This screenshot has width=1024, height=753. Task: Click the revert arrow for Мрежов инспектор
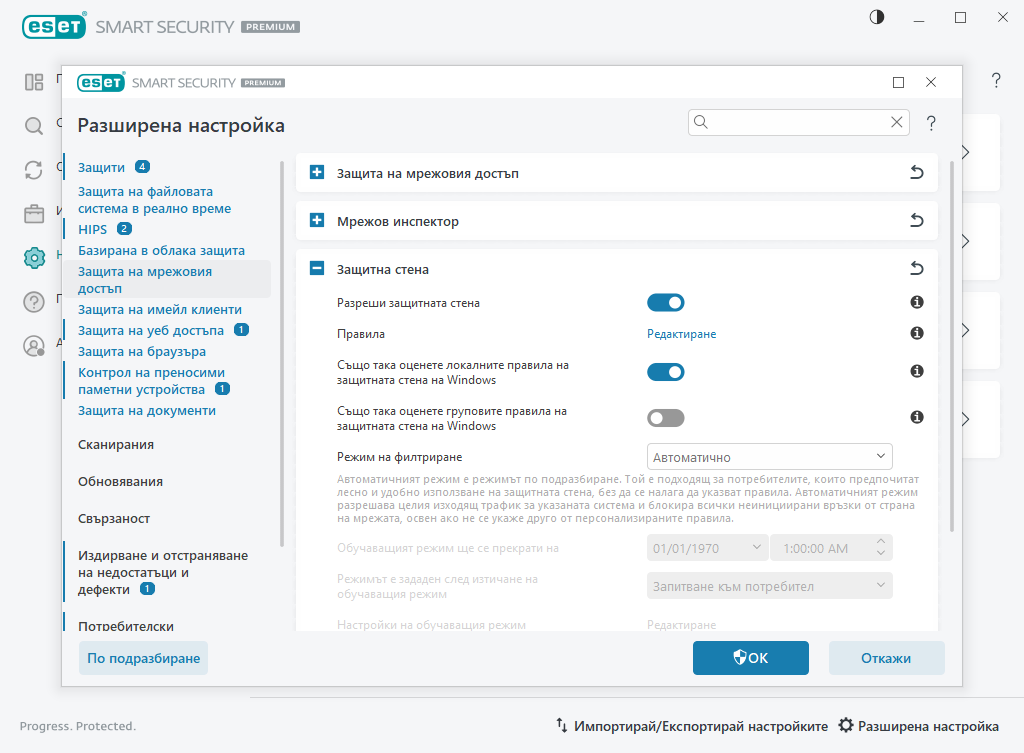coord(916,221)
